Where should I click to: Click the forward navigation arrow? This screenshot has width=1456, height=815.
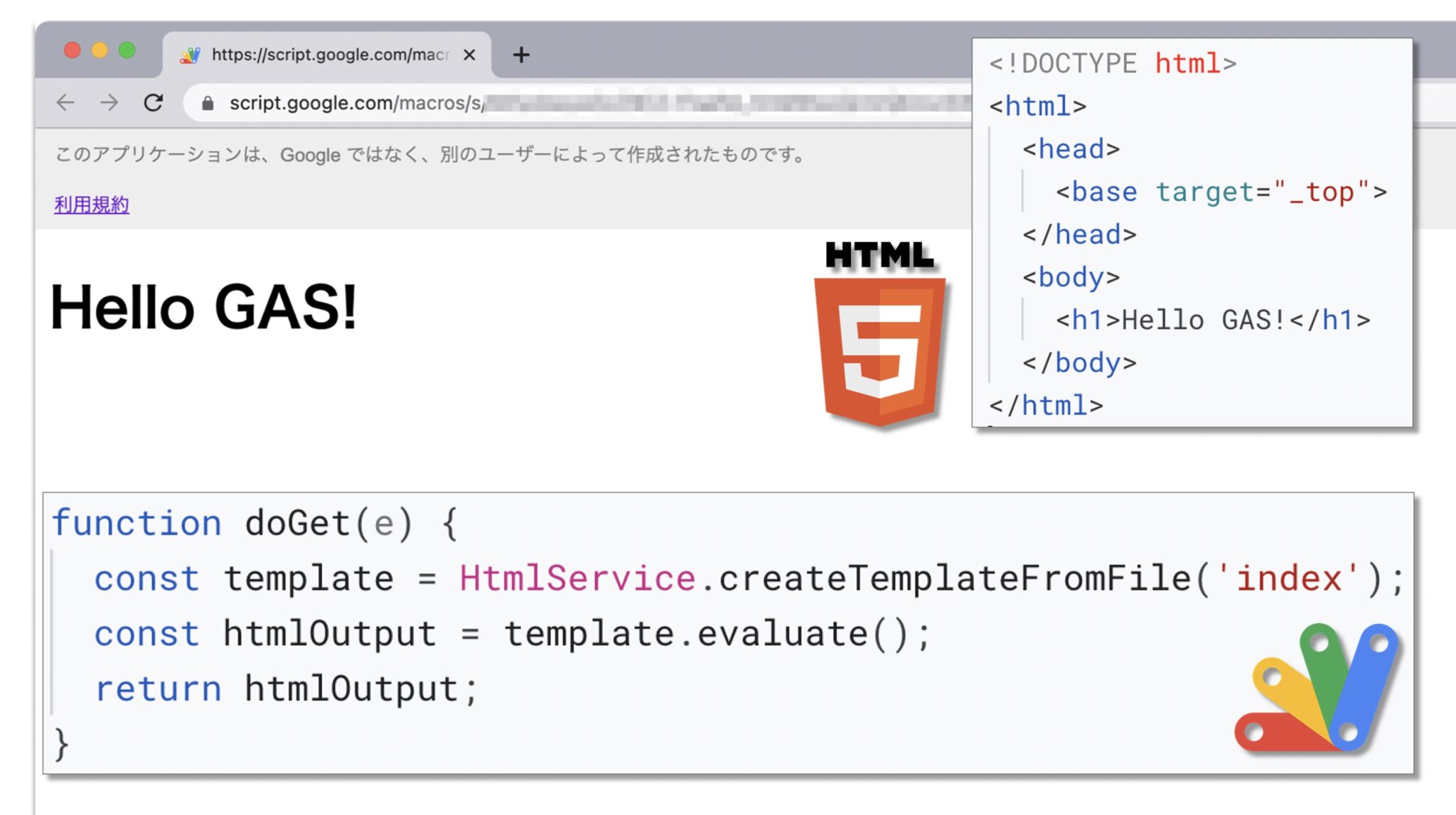point(110,103)
